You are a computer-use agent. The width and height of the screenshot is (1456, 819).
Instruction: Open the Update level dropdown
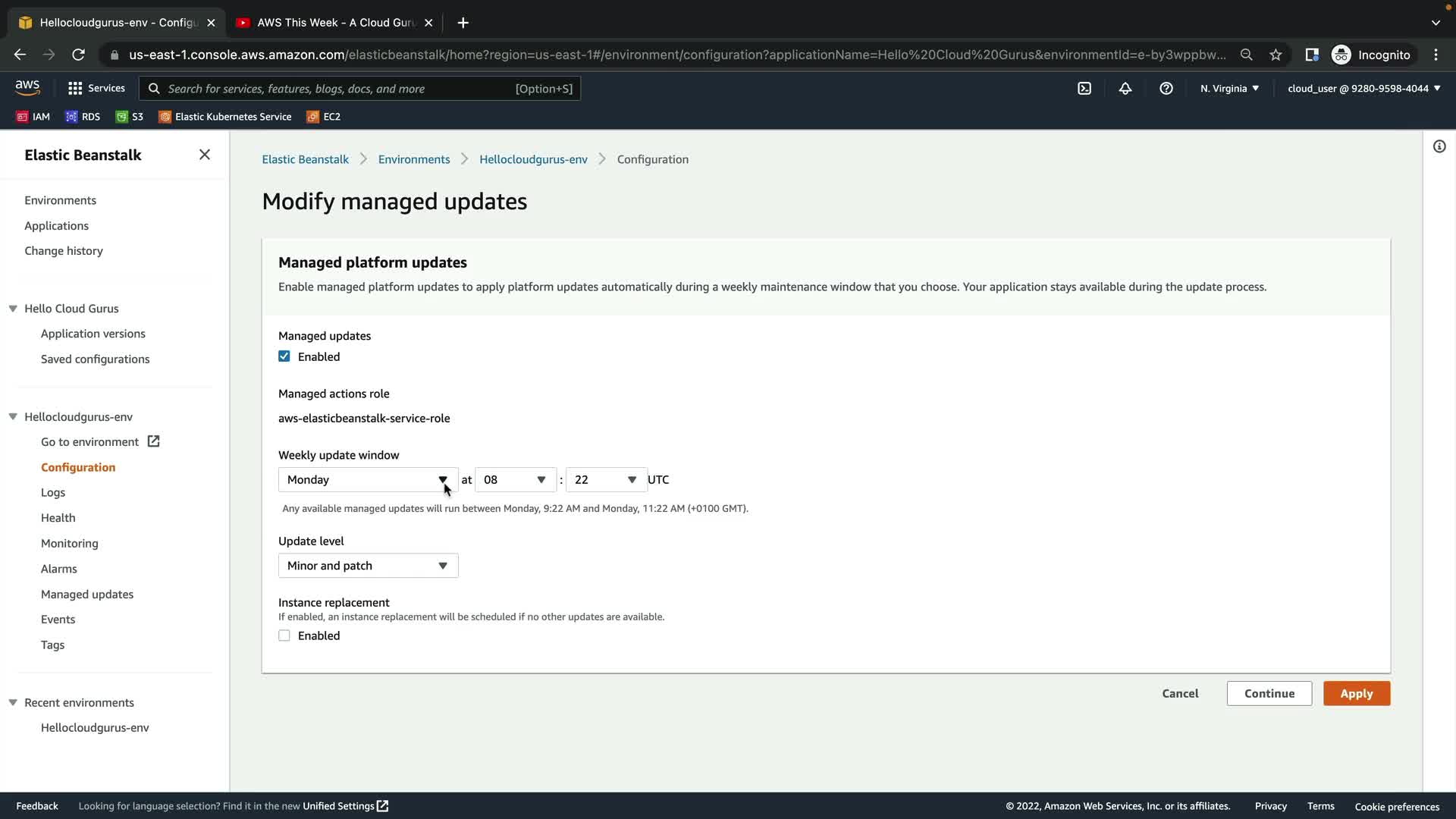click(368, 566)
